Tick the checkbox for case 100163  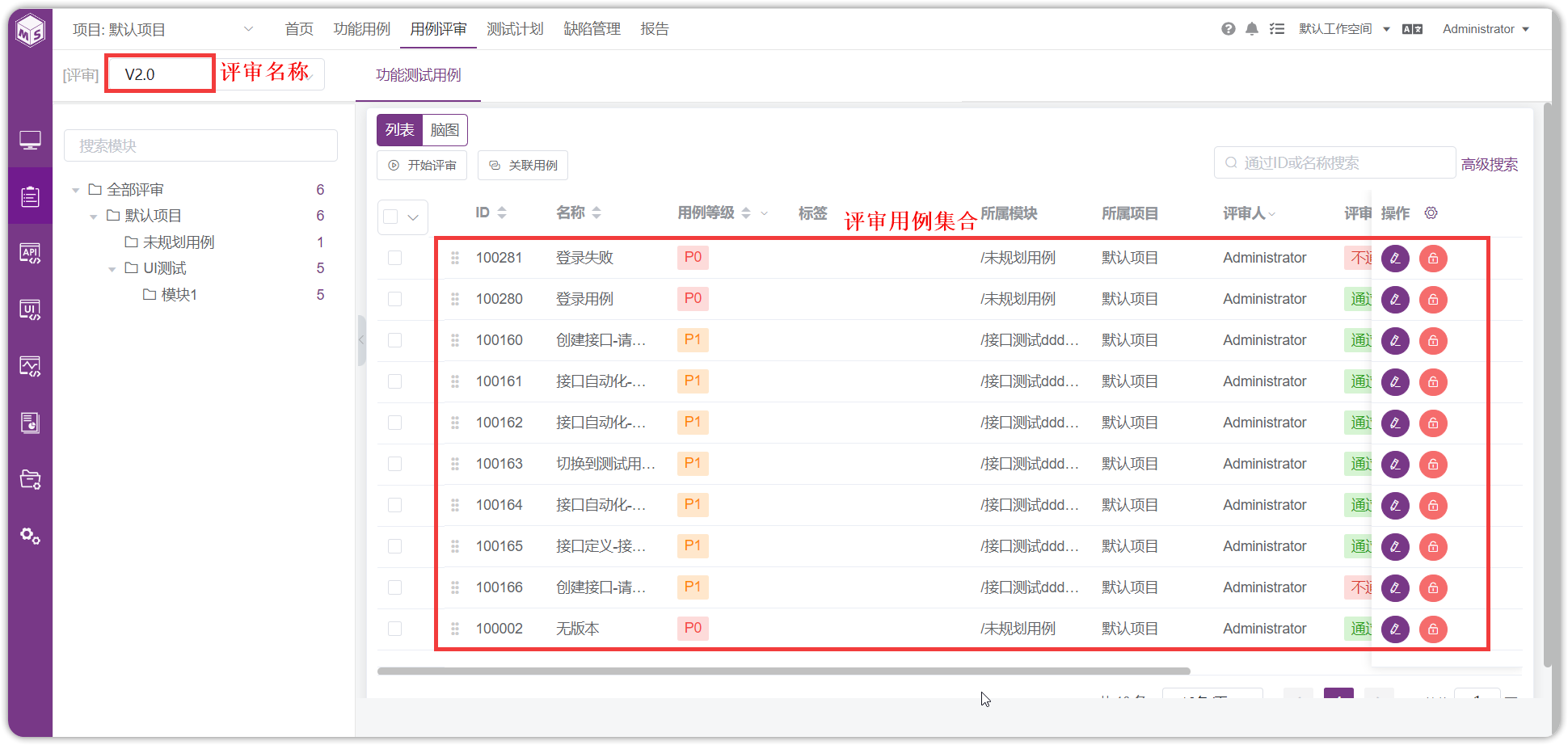[394, 464]
